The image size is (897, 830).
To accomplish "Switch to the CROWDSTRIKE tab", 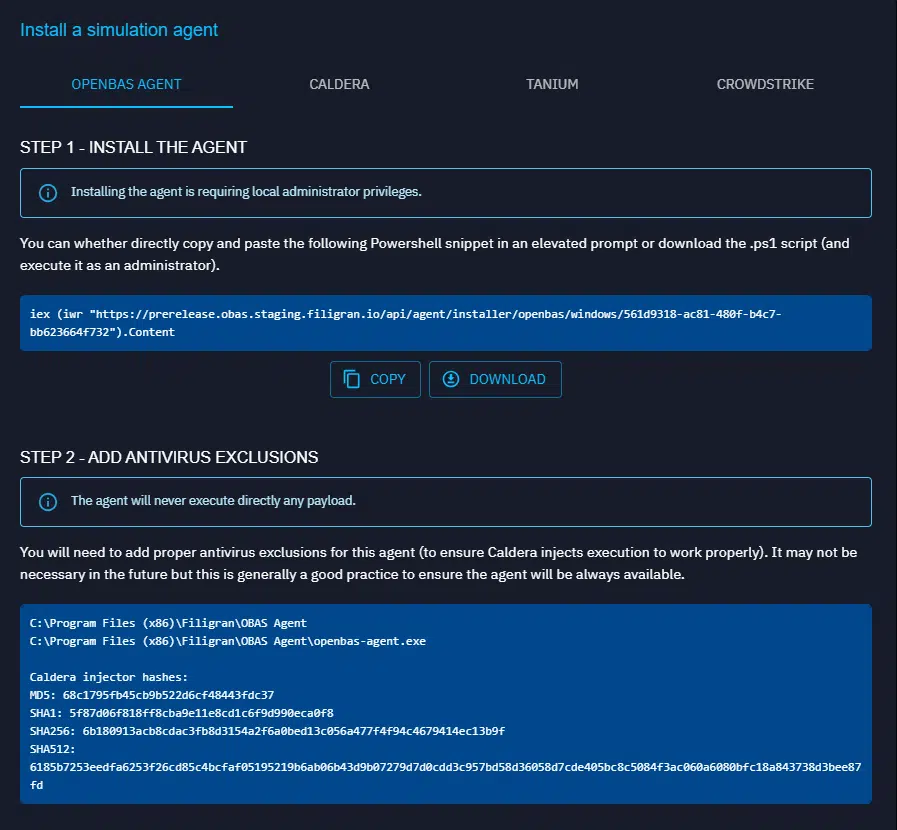I will point(765,84).
